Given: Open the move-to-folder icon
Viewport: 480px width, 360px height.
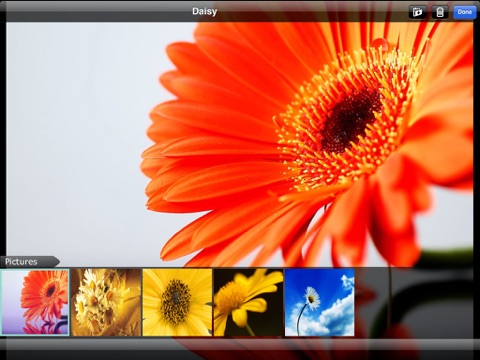Looking at the screenshot, I should pyautogui.click(x=418, y=12).
